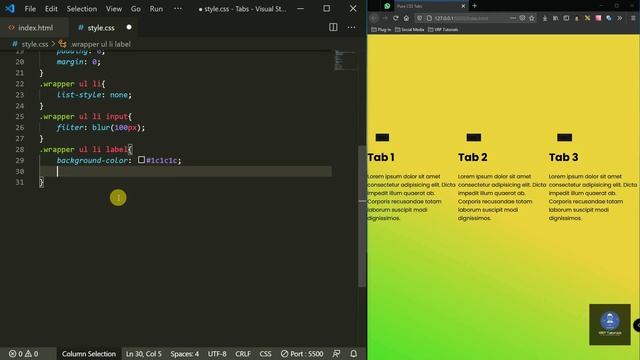Select the Tab 1 radio input
The image size is (640, 360).
pos(382,137)
